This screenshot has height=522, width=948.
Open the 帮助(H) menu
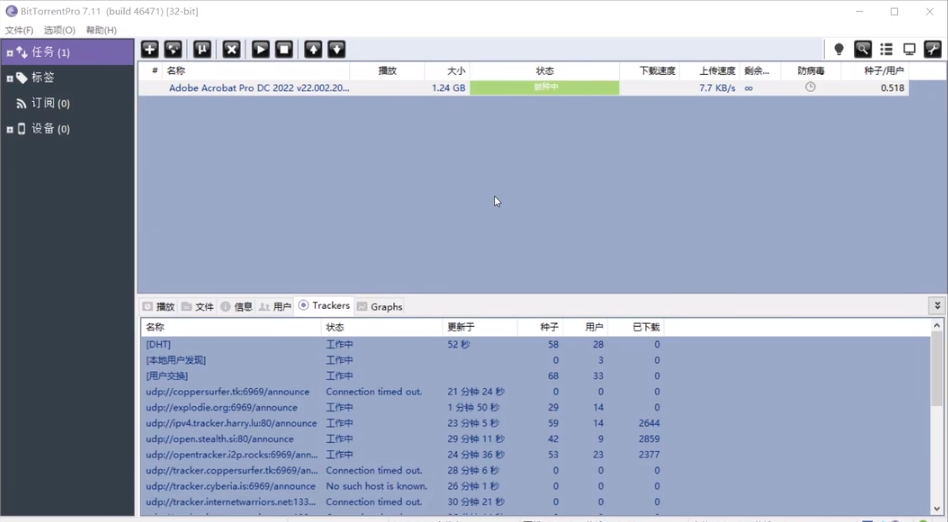pos(101,30)
